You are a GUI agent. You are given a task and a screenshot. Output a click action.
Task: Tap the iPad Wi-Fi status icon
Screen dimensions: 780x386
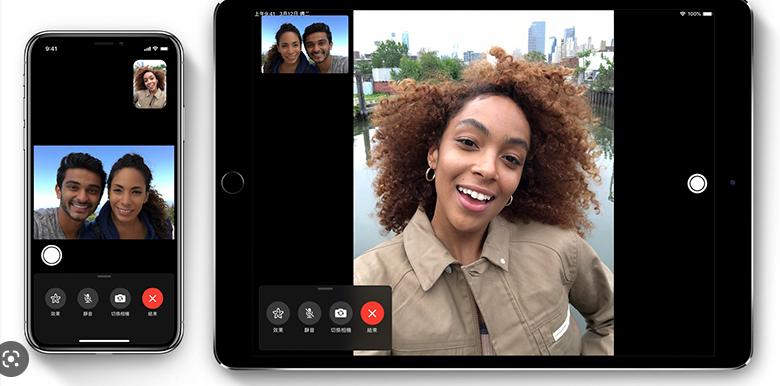coord(682,14)
